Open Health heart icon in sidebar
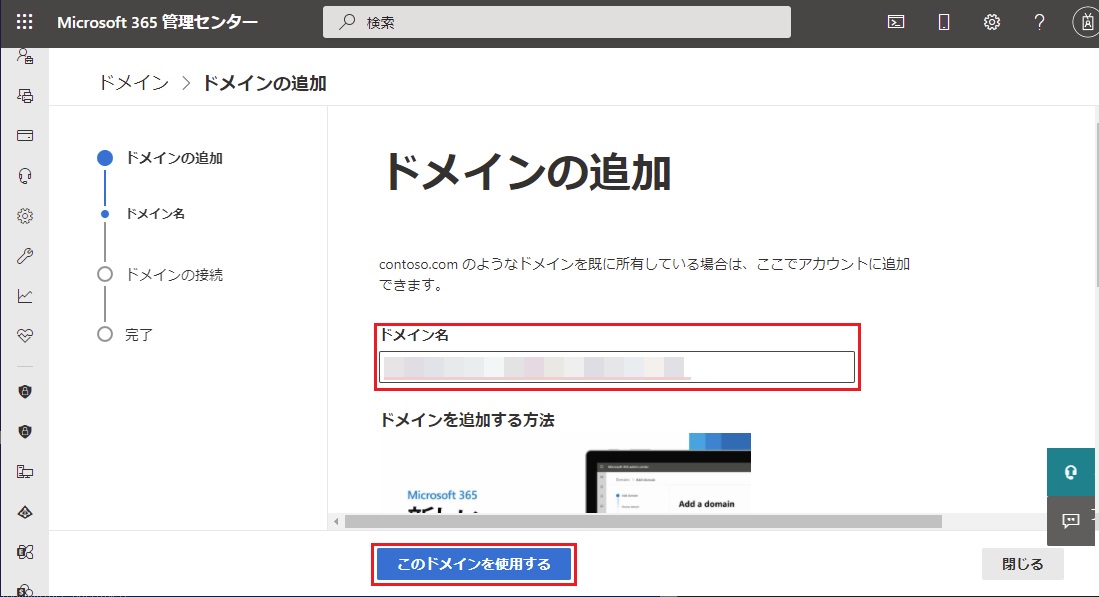The height and width of the screenshot is (597, 1099). click(25, 336)
